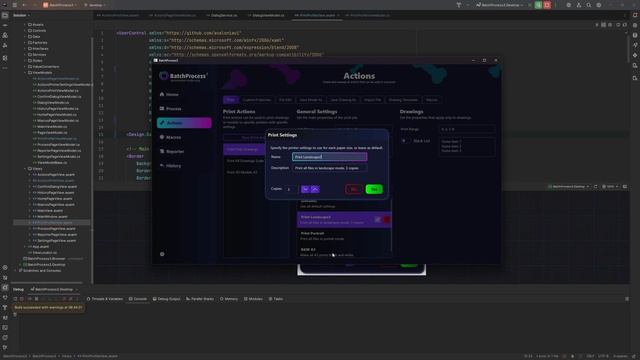Screen dimensions: 640x360
Task: Expand the Services folder
Action: [x=24, y=54]
